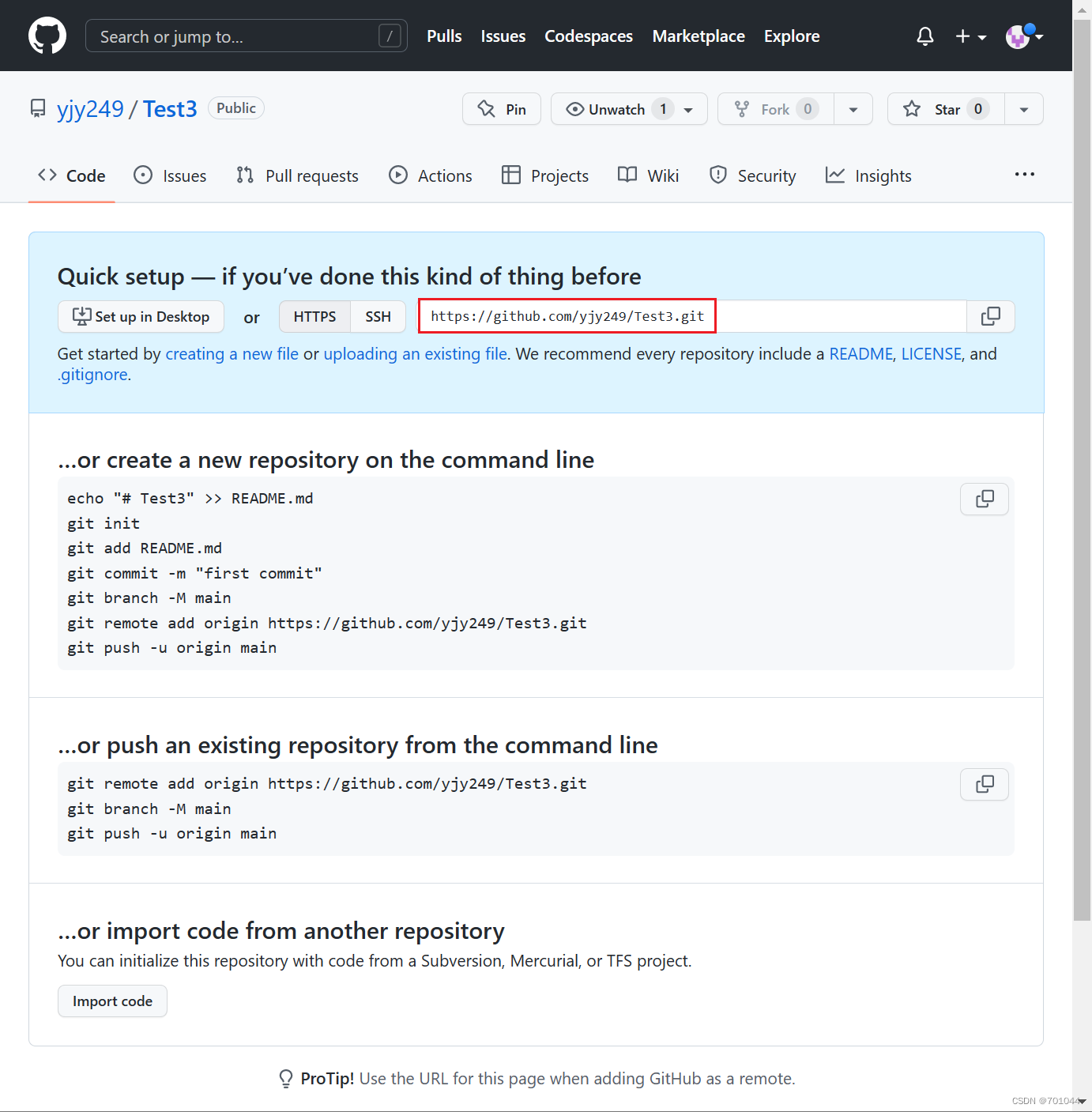The height and width of the screenshot is (1112, 1092).
Task: Open Codespaces in the top navigation
Action: click(589, 36)
